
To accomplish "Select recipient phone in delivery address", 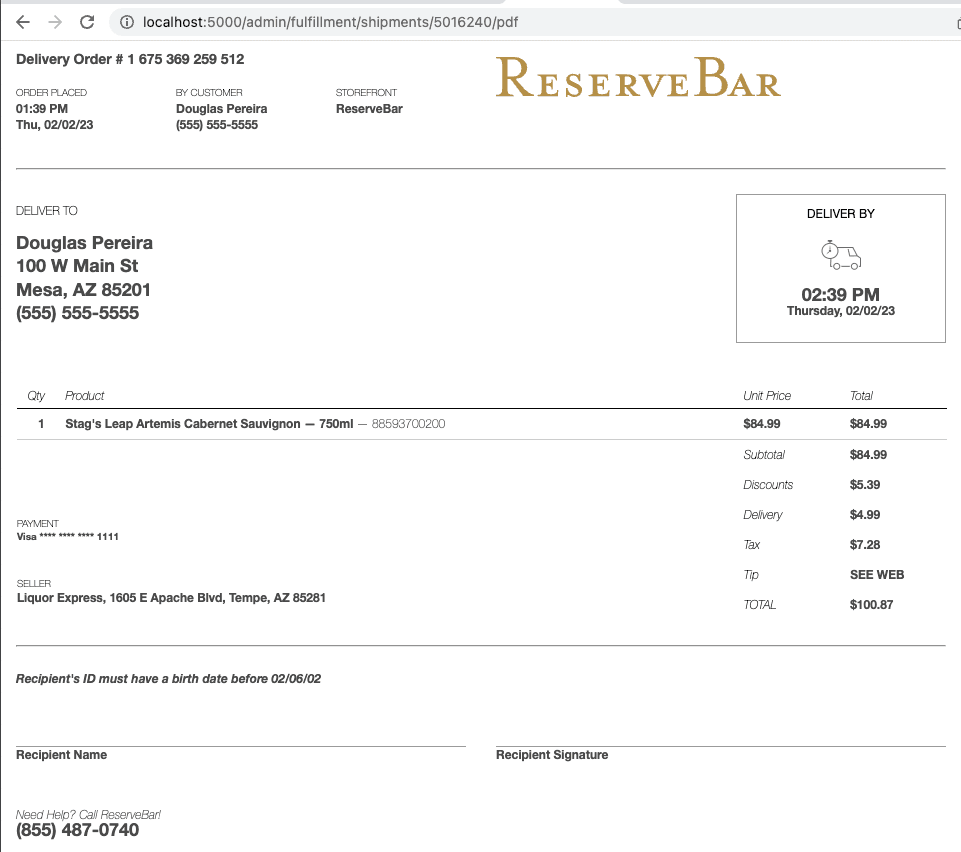I will pyautogui.click(x=77, y=313).
